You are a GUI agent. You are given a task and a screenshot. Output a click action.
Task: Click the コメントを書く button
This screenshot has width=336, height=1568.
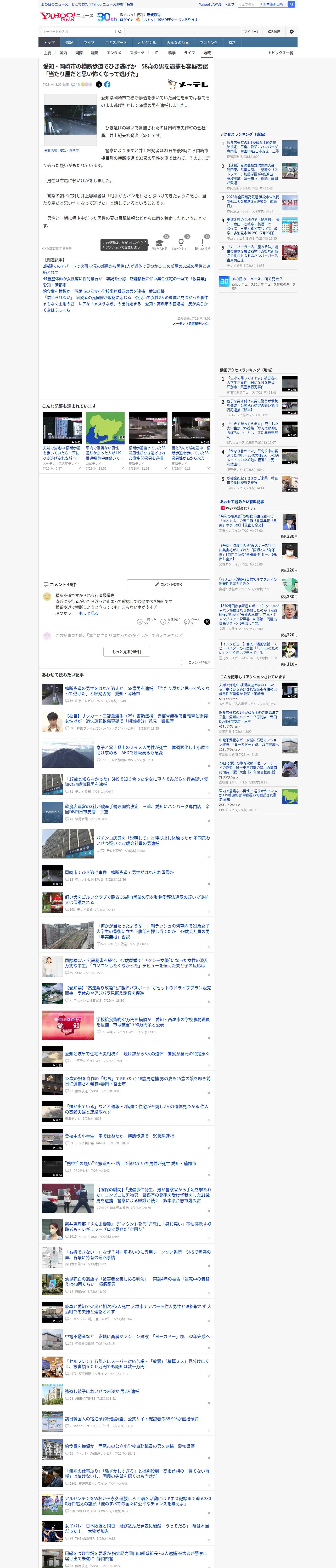point(168,584)
